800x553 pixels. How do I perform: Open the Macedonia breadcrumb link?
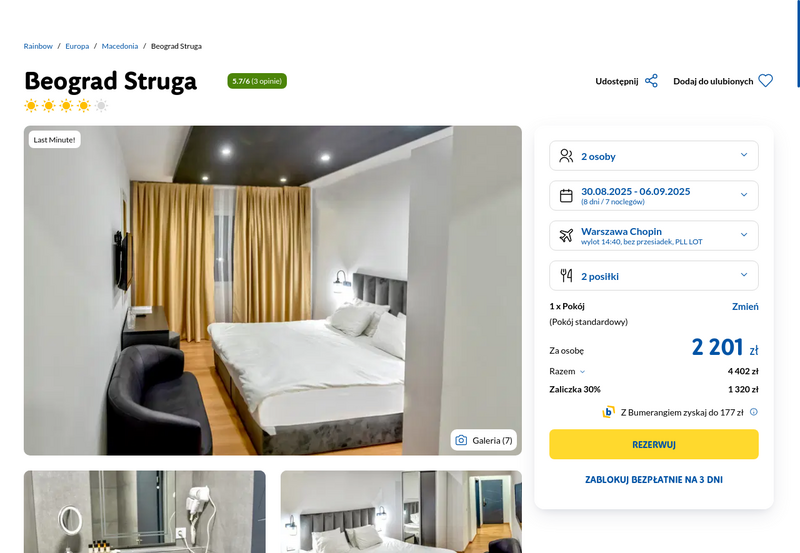[120, 46]
